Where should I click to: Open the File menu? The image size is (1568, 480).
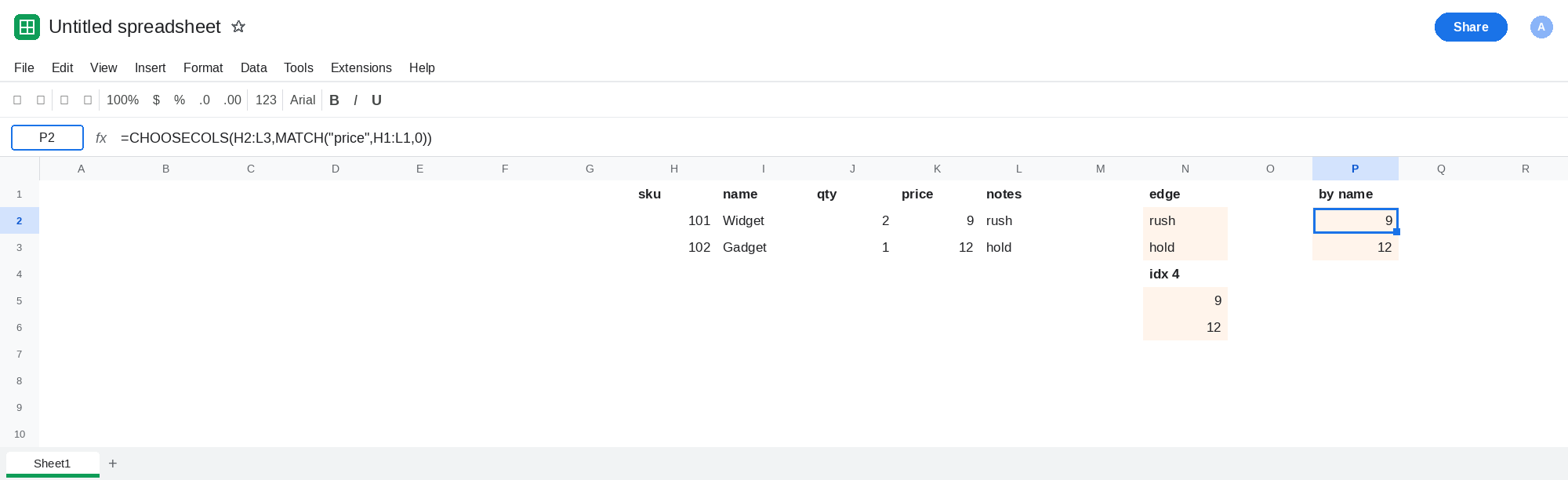24,67
